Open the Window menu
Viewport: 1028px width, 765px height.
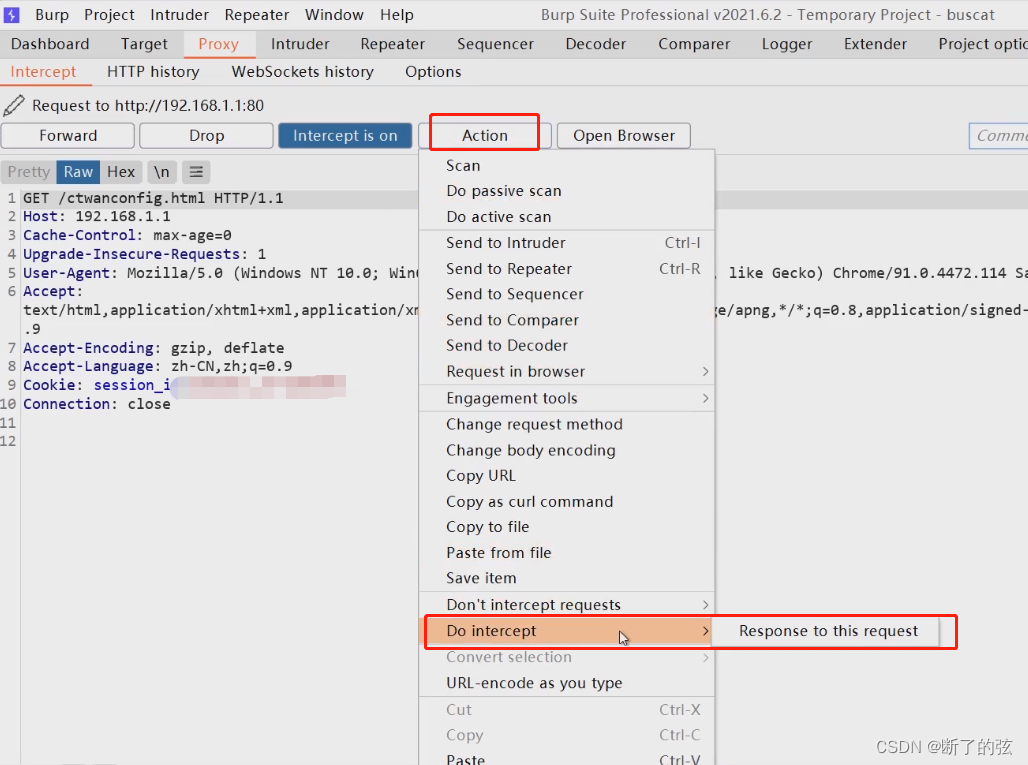[x=334, y=14]
